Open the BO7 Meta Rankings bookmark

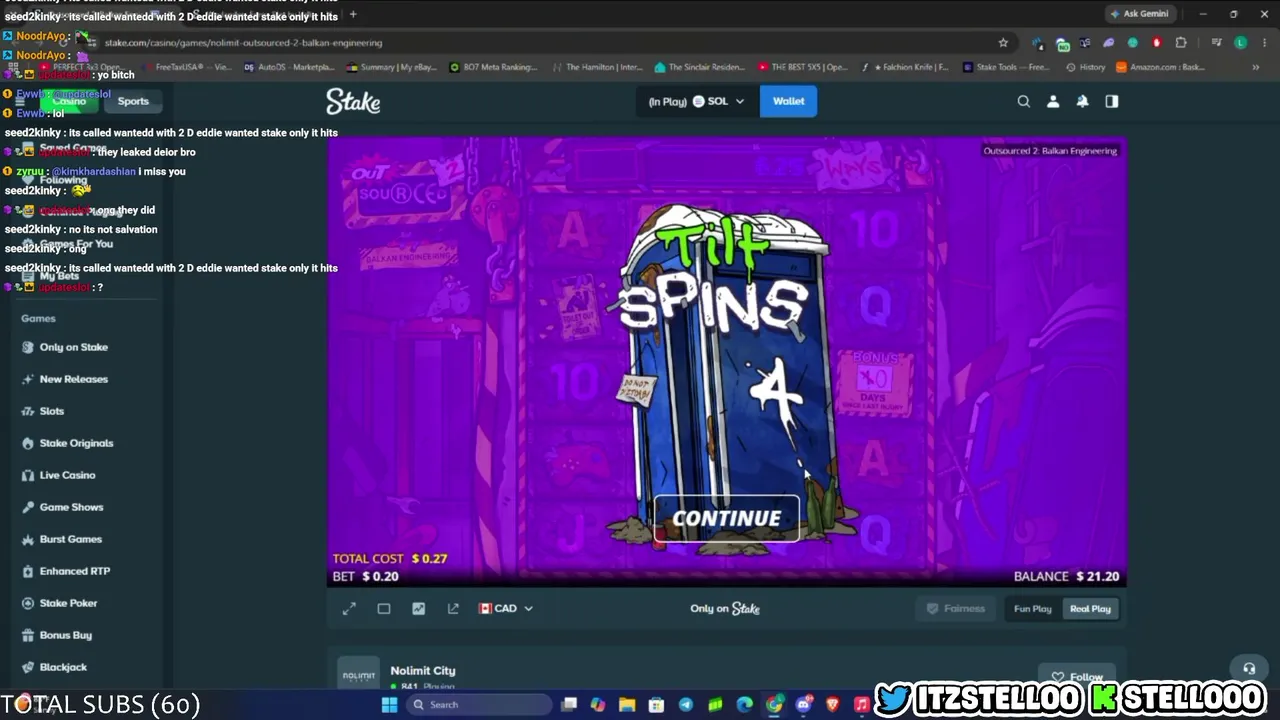494,67
